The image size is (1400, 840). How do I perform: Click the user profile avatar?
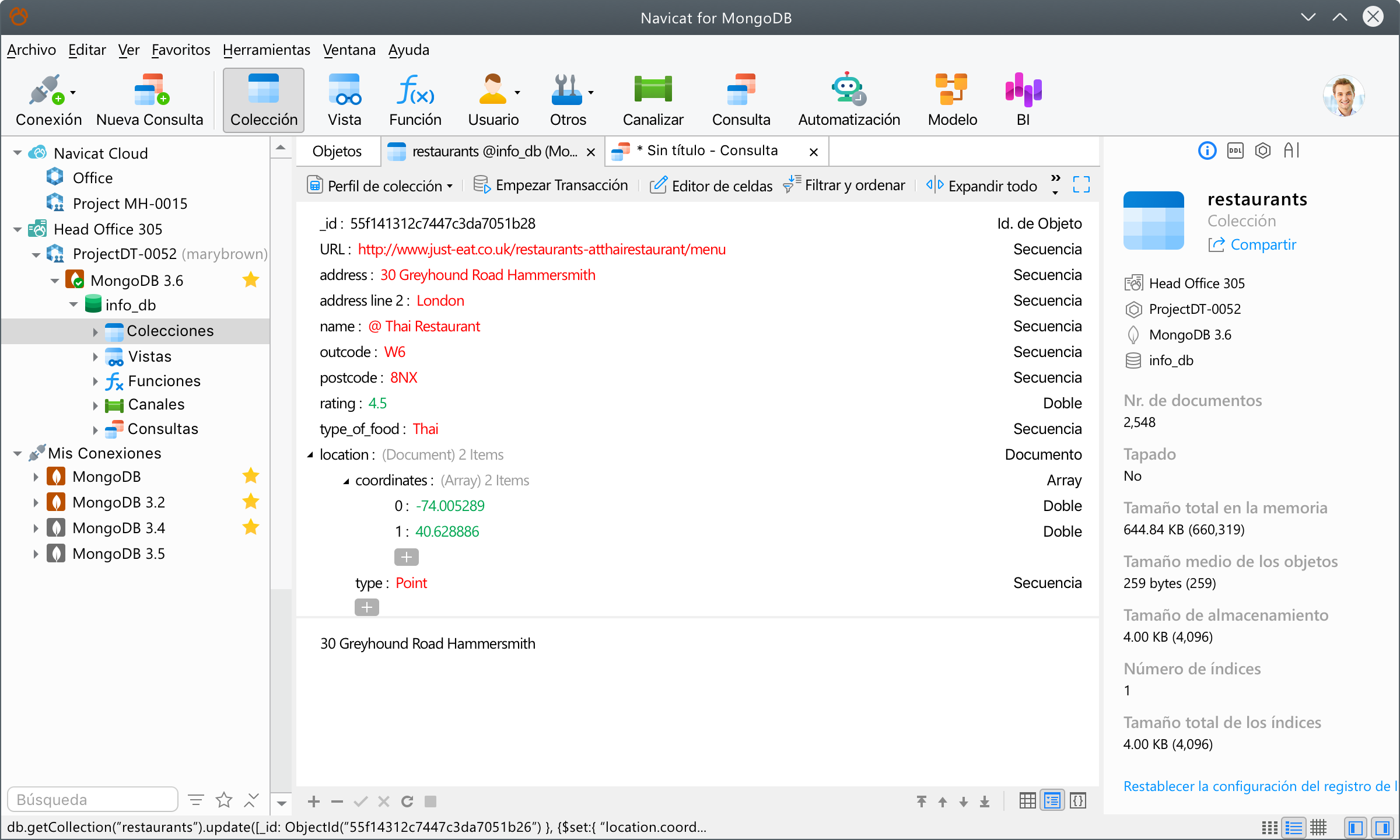click(1343, 96)
